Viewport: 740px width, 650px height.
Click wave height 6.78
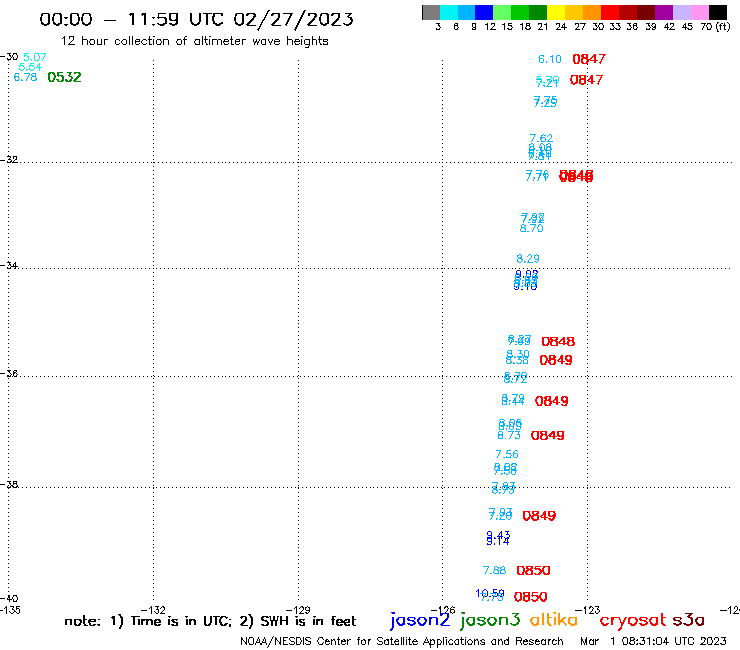[x=25, y=77]
